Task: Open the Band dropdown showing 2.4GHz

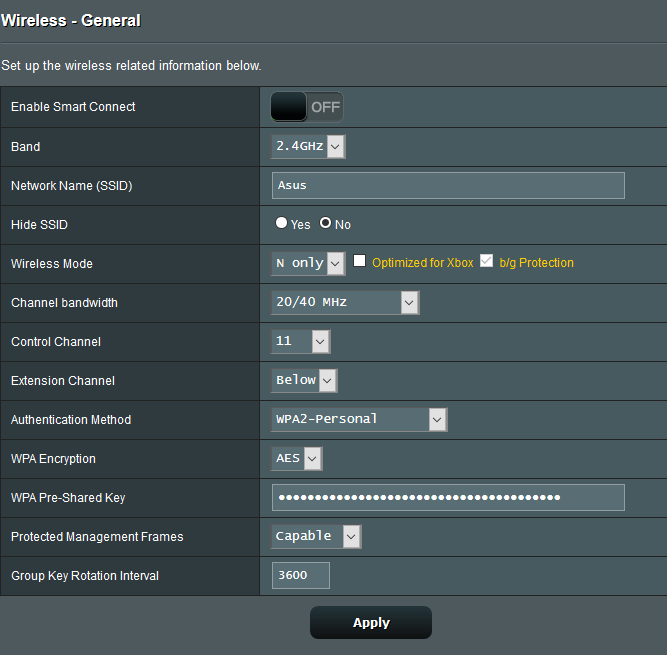Action: [x=308, y=146]
